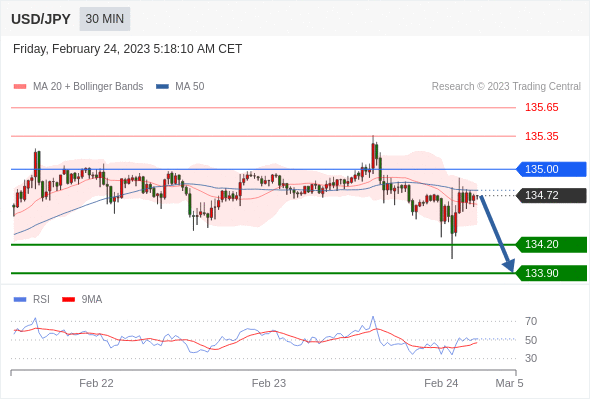Click the Research Trading Central copyright text
Viewport: 590px width, 400px height.
tap(506, 87)
